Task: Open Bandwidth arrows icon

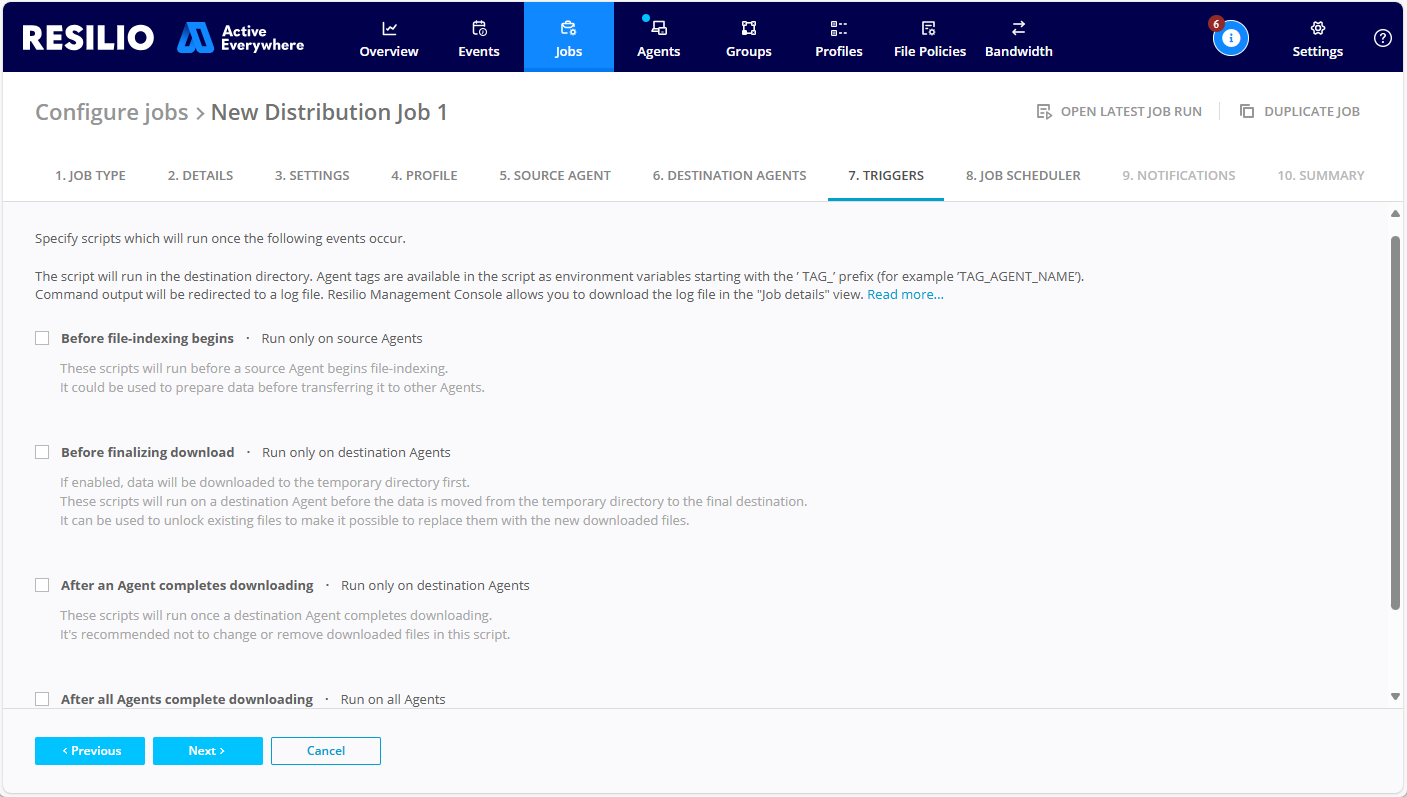Action: click(1018, 29)
